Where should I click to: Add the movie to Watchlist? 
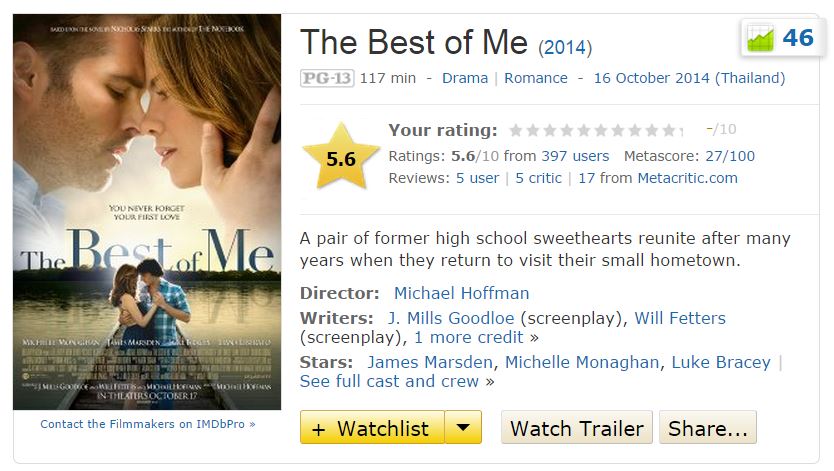[x=372, y=428]
